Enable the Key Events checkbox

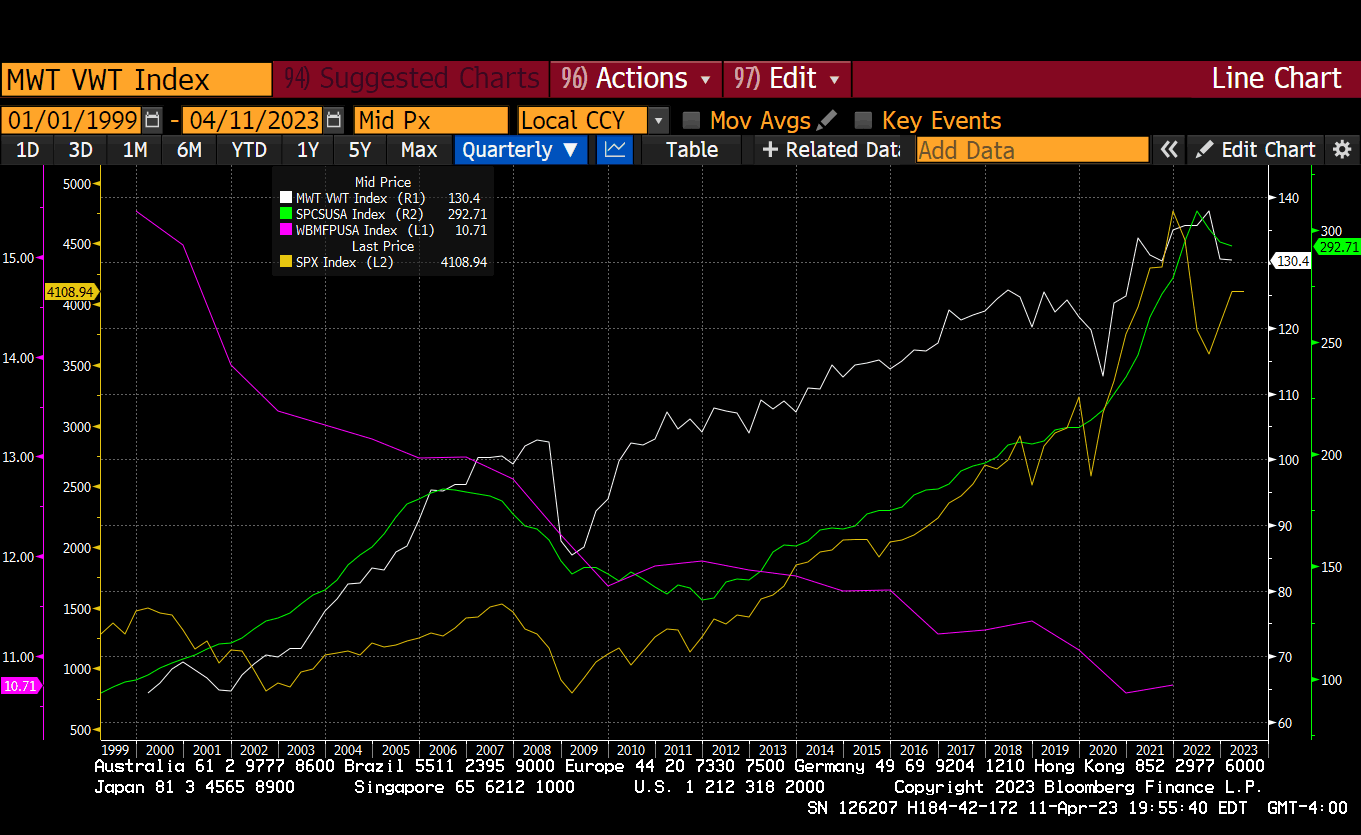[x=863, y=121]
